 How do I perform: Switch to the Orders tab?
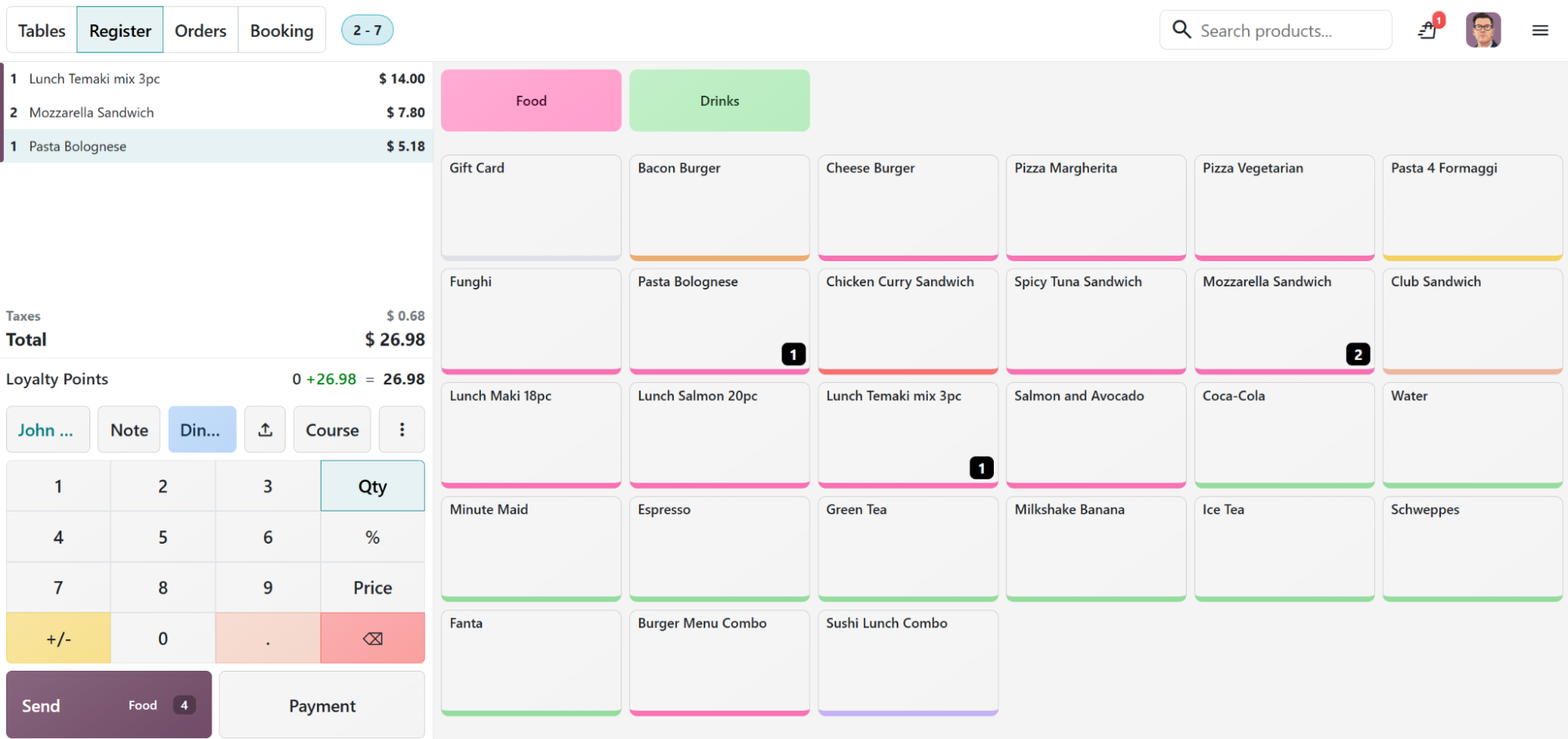200,30
